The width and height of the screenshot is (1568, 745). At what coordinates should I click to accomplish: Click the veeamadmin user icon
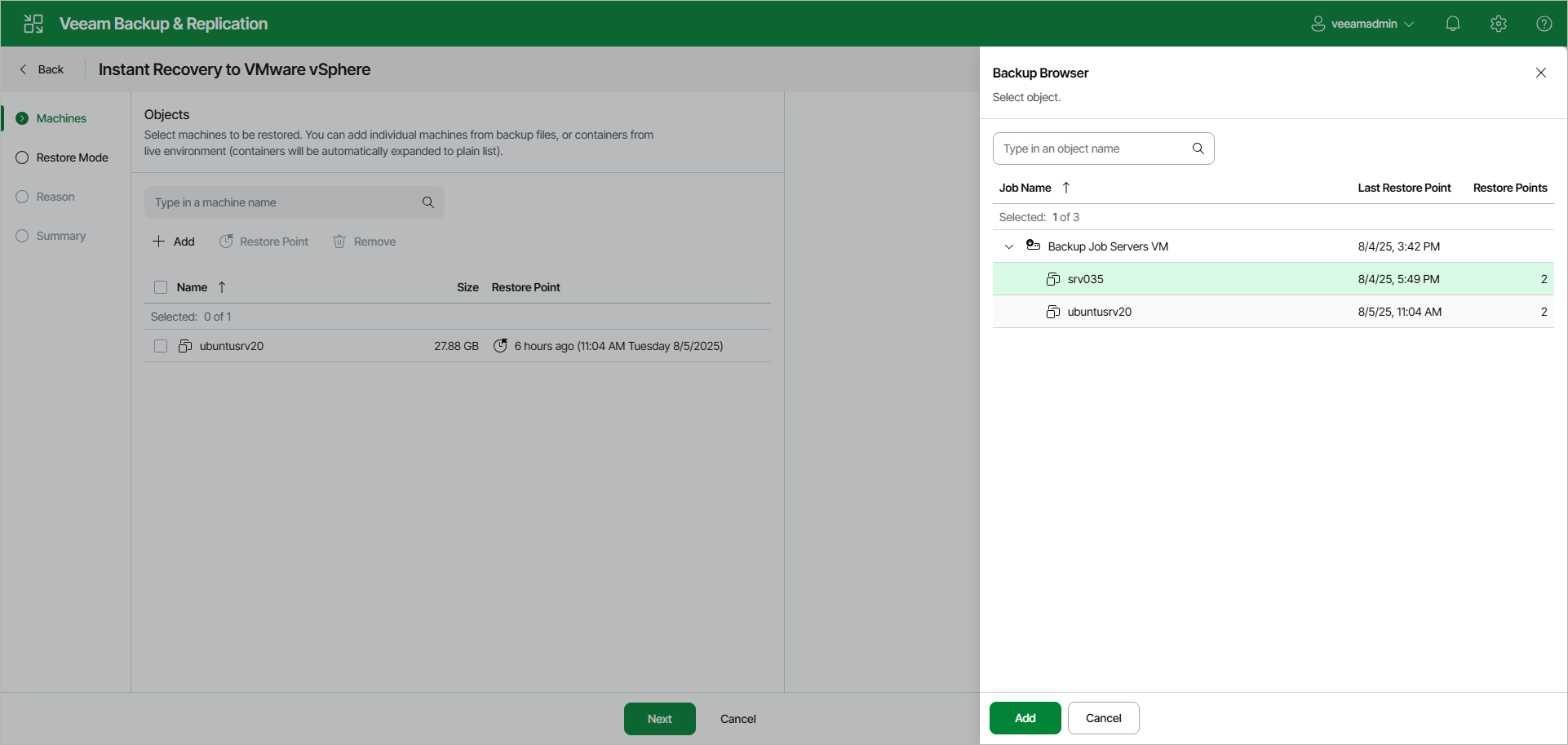pos(1318,24)
